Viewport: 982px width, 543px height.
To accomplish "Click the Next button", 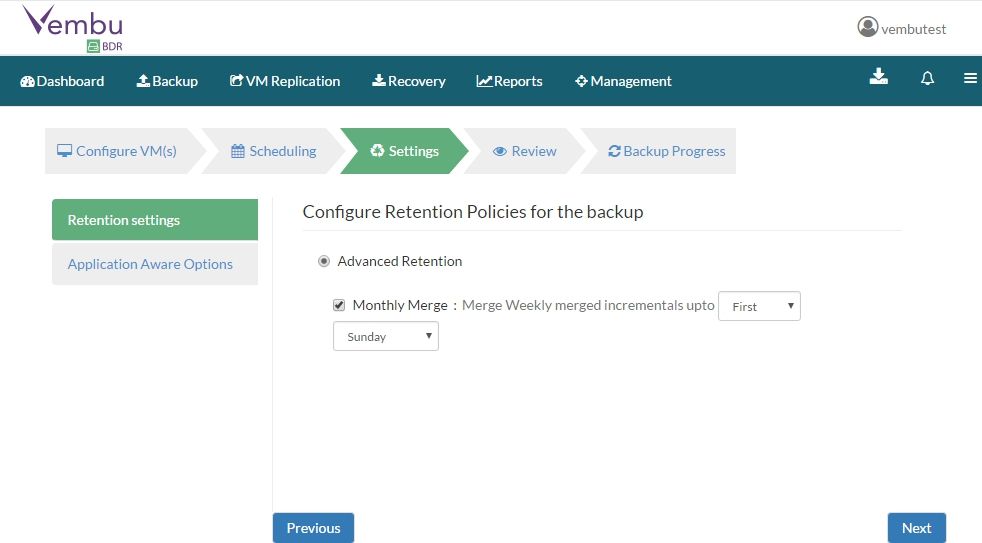I will tap(917, 528).
